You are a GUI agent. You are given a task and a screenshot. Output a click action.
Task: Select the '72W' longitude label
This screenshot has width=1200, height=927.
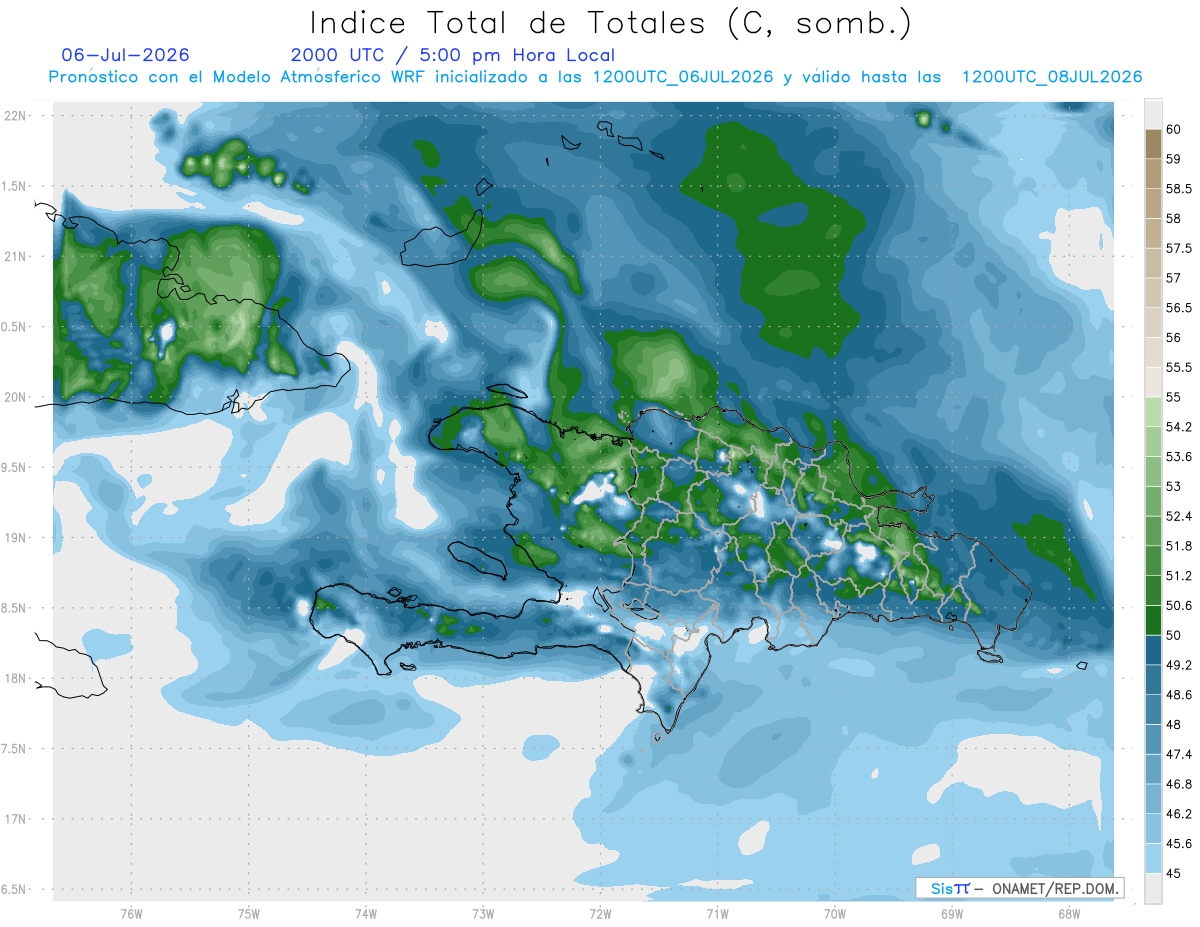point(600,913)
